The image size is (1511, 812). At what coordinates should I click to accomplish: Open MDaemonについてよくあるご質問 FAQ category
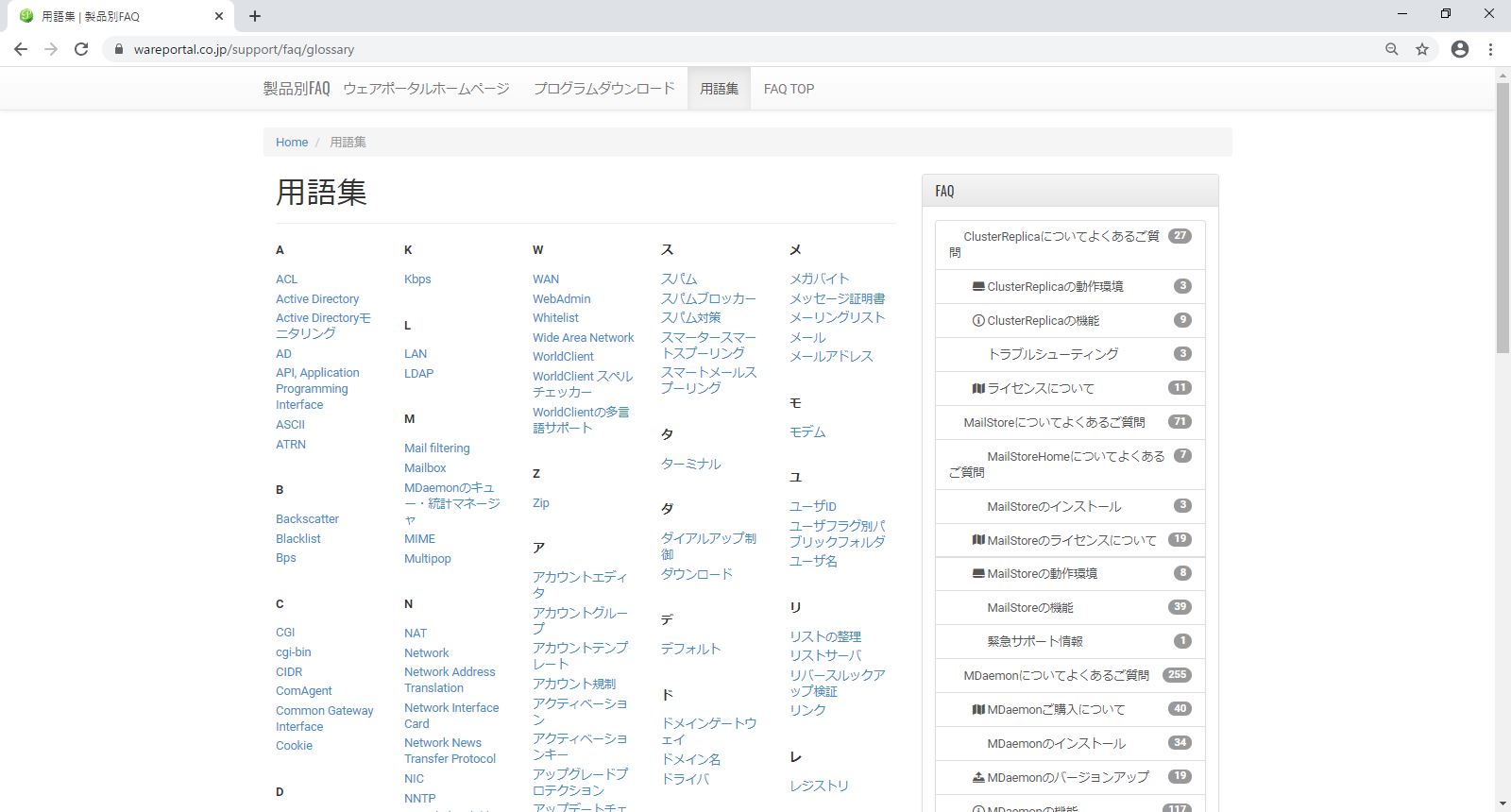coord(1070,675)
